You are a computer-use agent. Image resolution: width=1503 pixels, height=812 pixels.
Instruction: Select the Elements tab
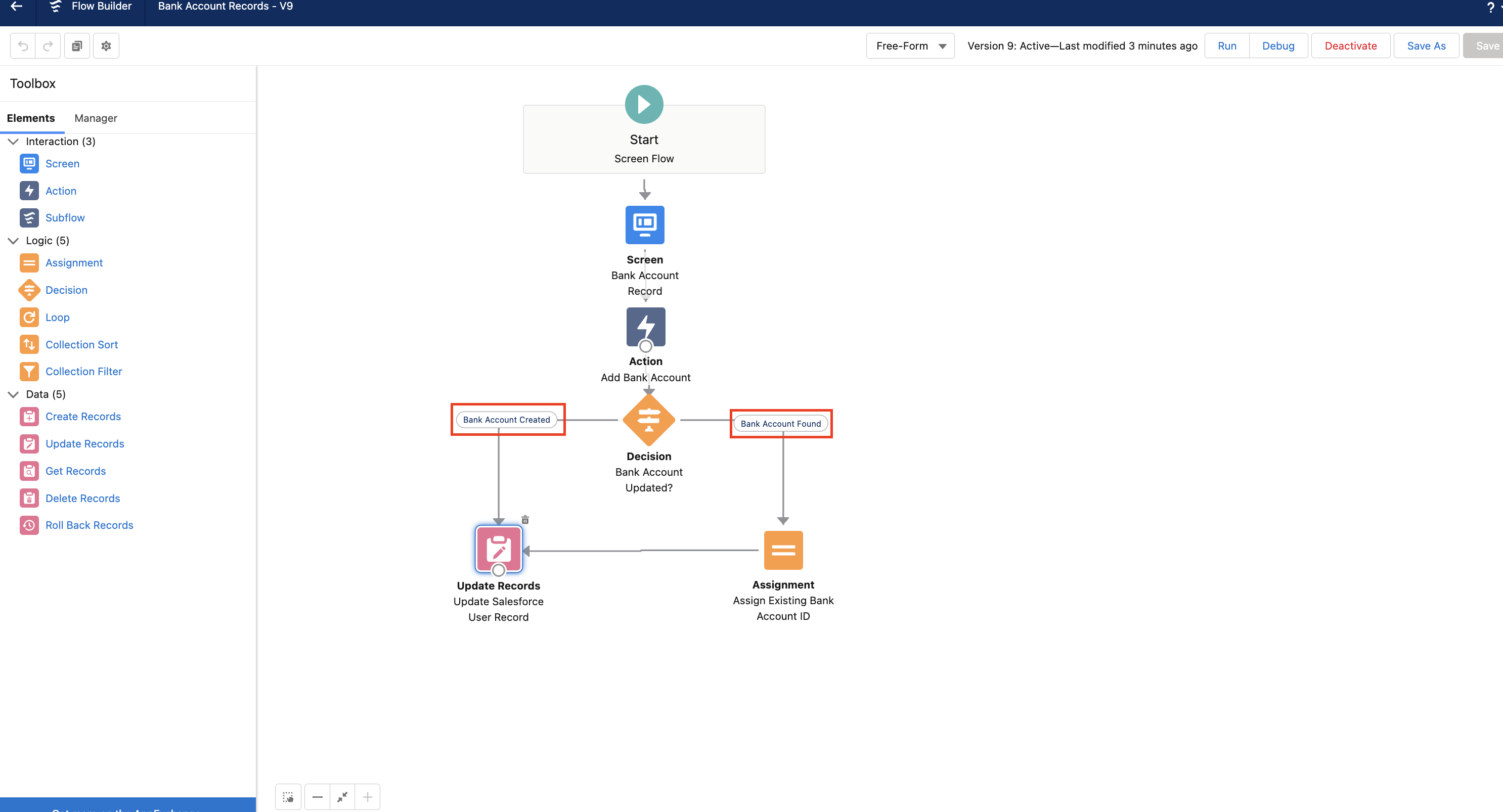tap(31, 118)
